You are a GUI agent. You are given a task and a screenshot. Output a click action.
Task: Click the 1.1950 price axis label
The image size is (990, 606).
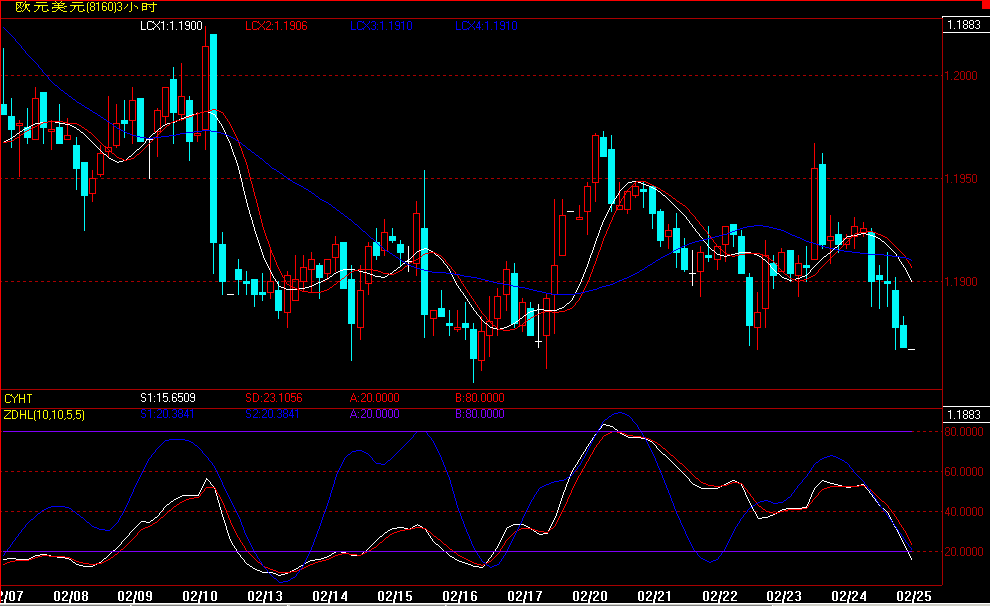[x=961, y=179]
